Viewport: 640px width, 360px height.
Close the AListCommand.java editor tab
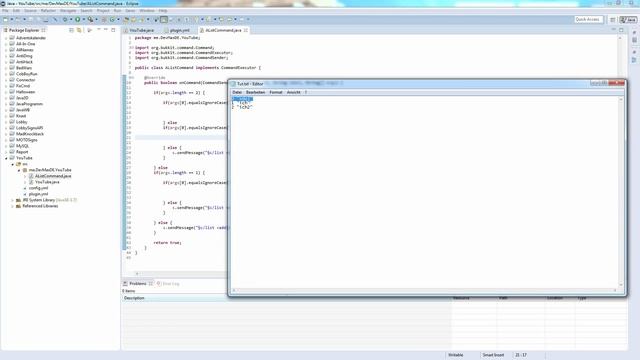pos(246,30)
